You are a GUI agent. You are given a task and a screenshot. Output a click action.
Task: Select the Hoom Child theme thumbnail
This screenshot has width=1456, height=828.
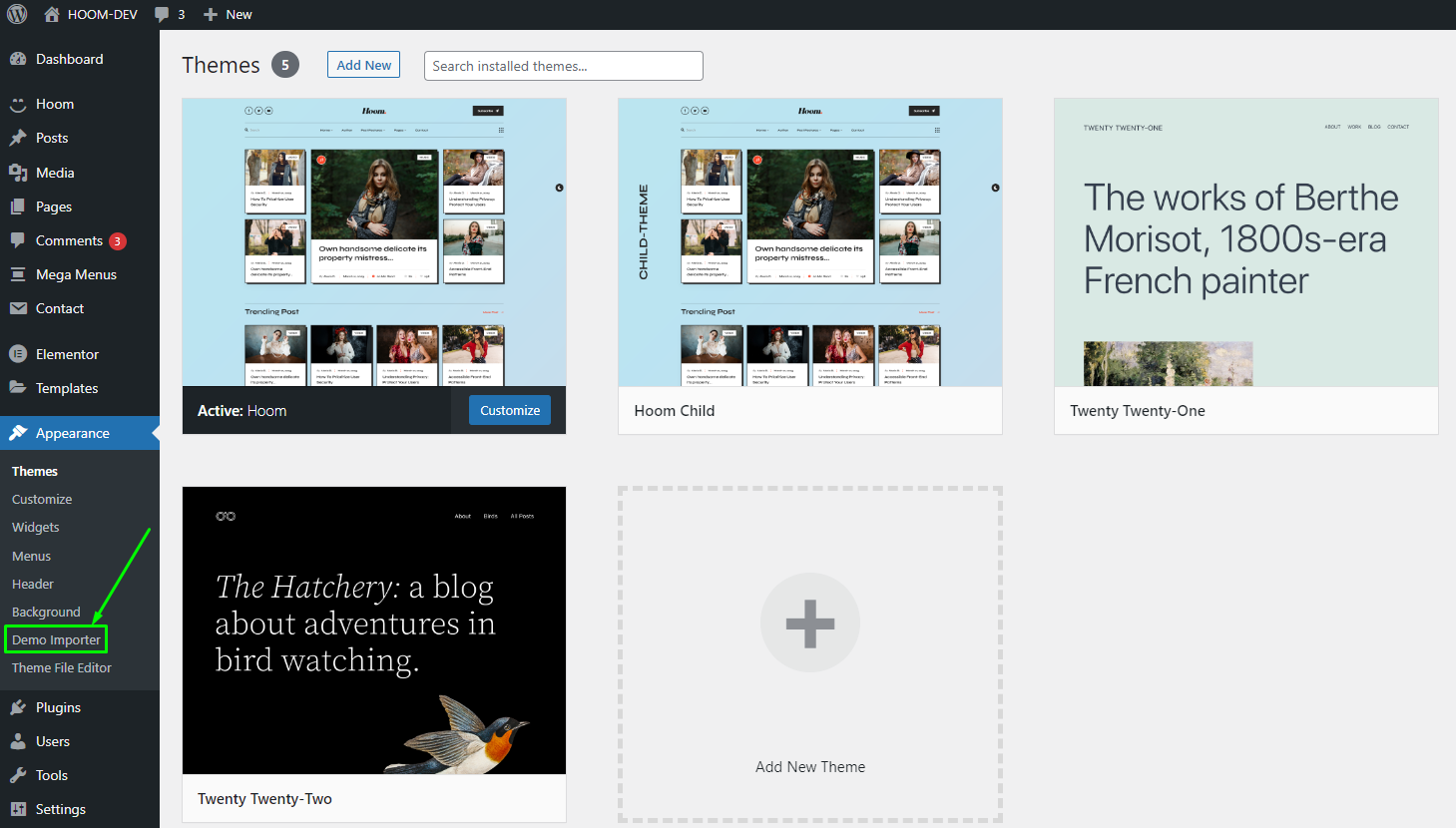click(x=810, y=242)
